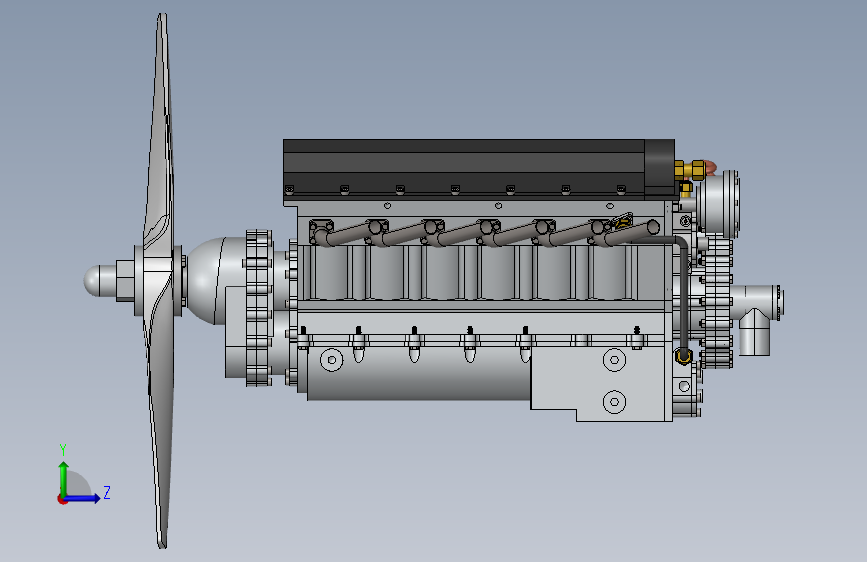Click the red X axis dot at triad origin
The height and width of the screenshot is (562, 867).
click(x=62, y=499)
